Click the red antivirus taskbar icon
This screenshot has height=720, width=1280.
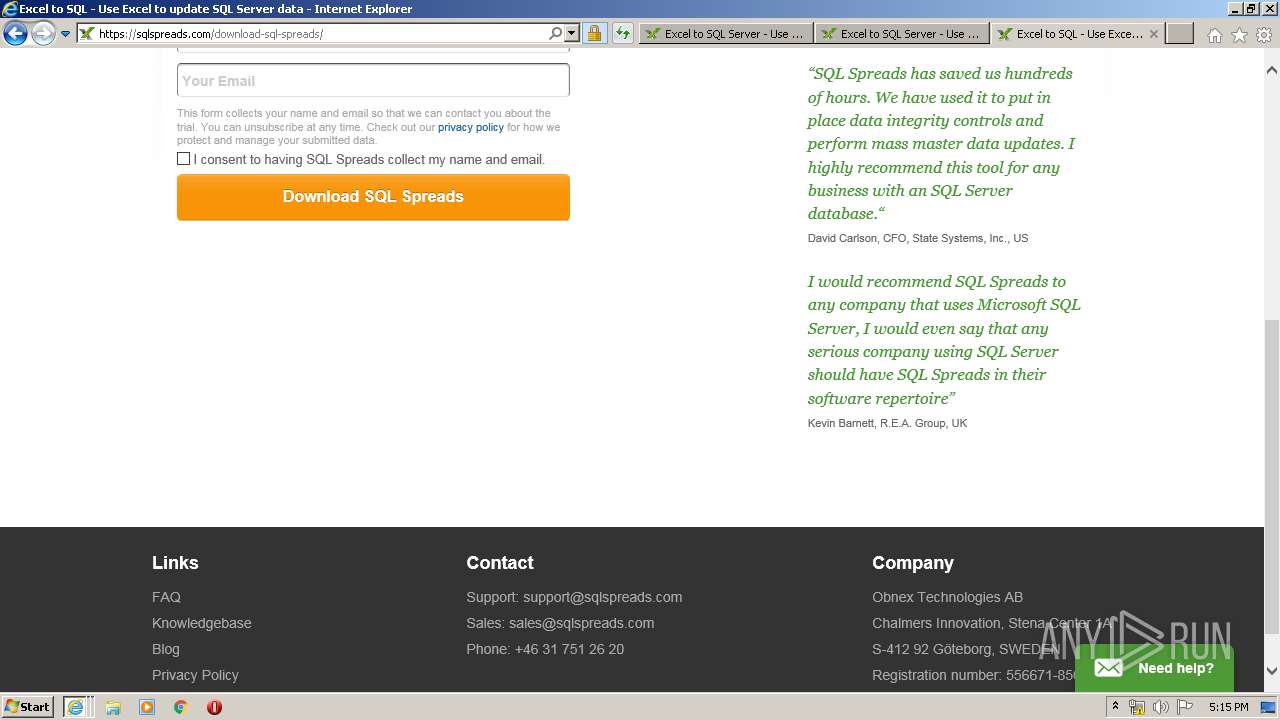click(x=214, y=707)
